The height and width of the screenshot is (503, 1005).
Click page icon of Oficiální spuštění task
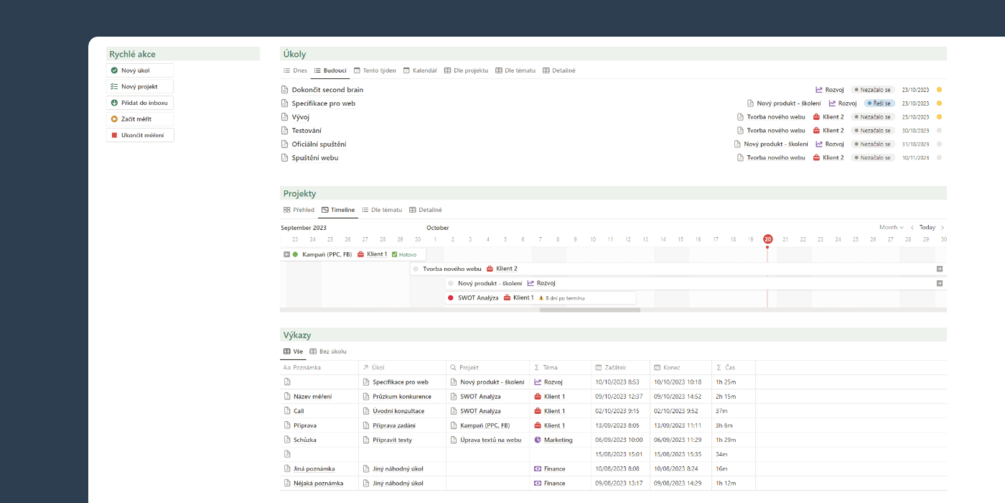click(285, 144)
